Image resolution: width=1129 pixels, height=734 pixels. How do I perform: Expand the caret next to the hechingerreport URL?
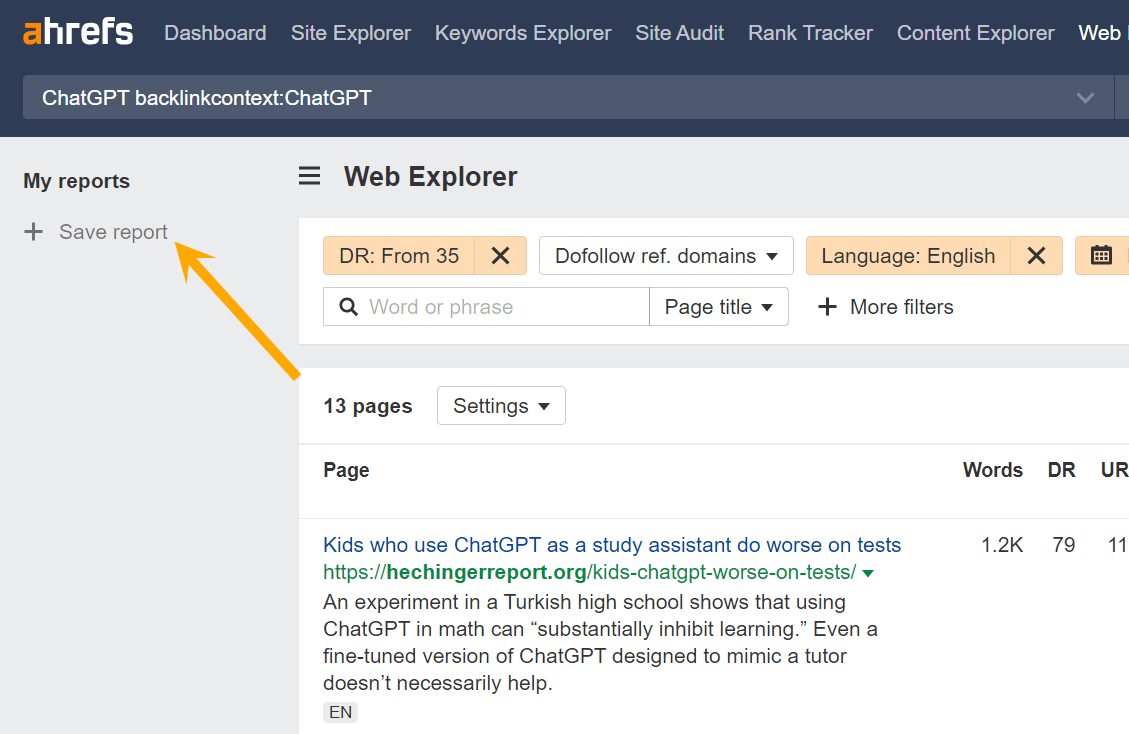[x=867, y=573]
